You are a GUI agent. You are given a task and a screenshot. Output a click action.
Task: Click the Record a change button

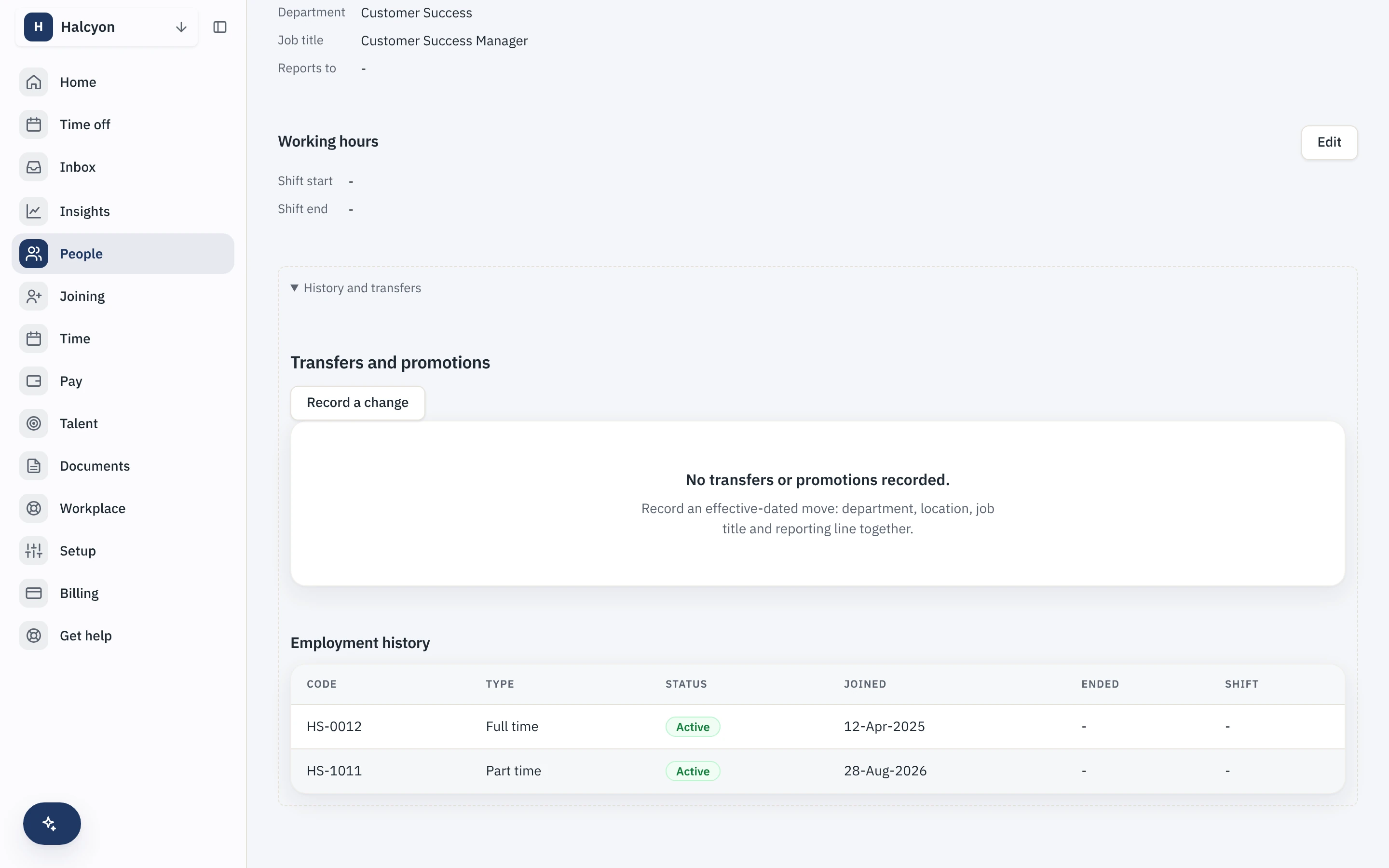pyautogui.click(x=357, y=403)
